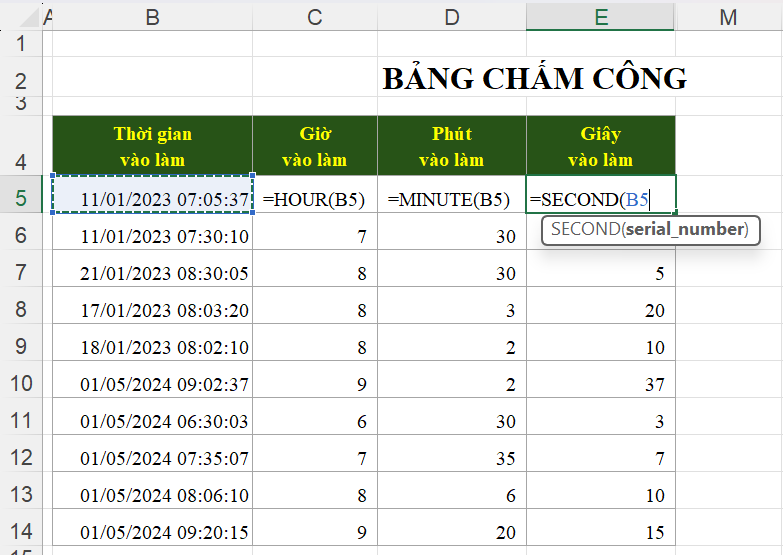
Task: Select cell with 01/05/2024 09:02:37
Action: coord(153,385)
